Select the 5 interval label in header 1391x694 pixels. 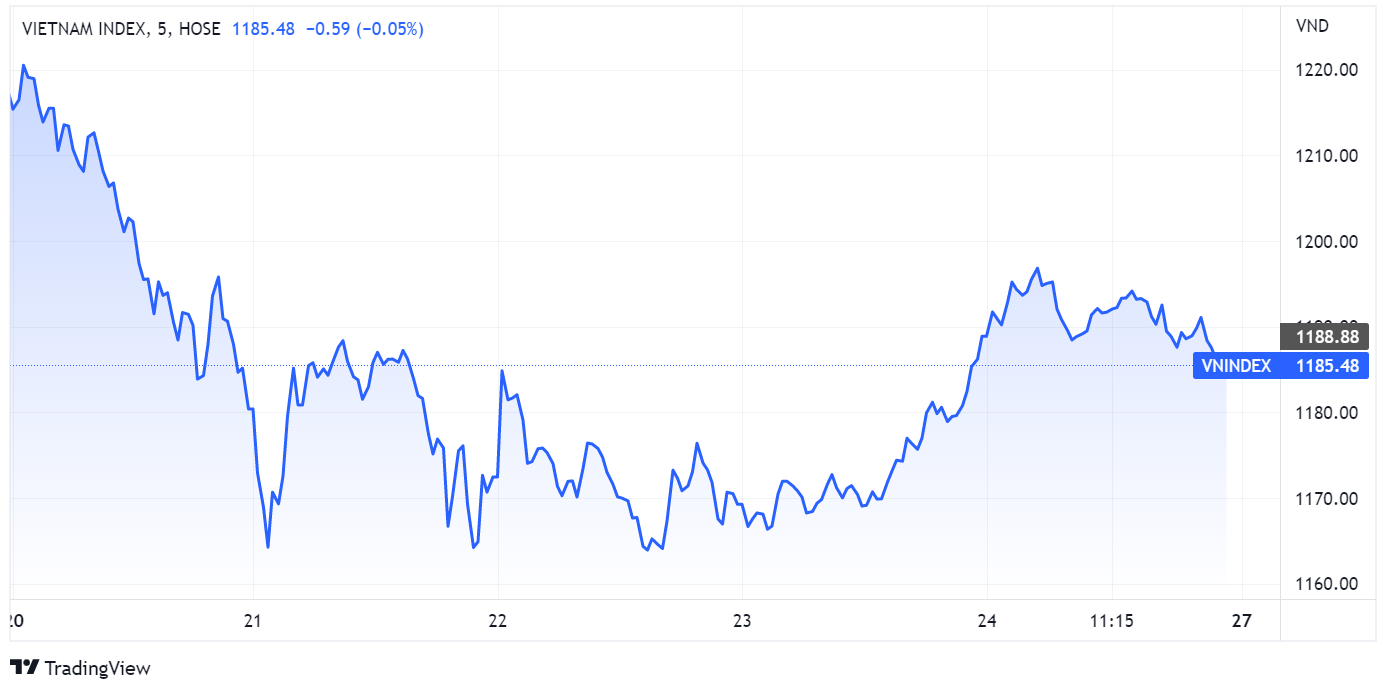coord(162,29)
